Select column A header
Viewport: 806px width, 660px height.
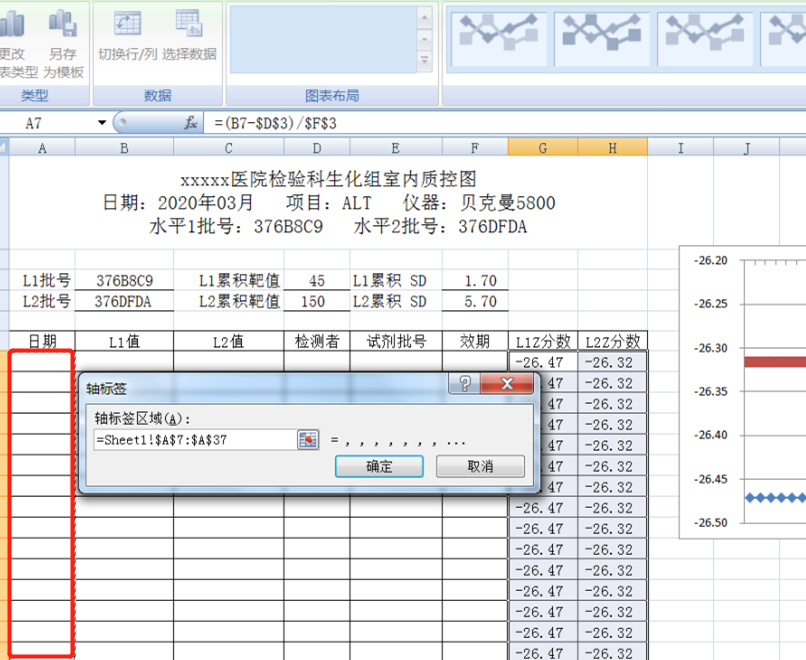tap(41, 146)
